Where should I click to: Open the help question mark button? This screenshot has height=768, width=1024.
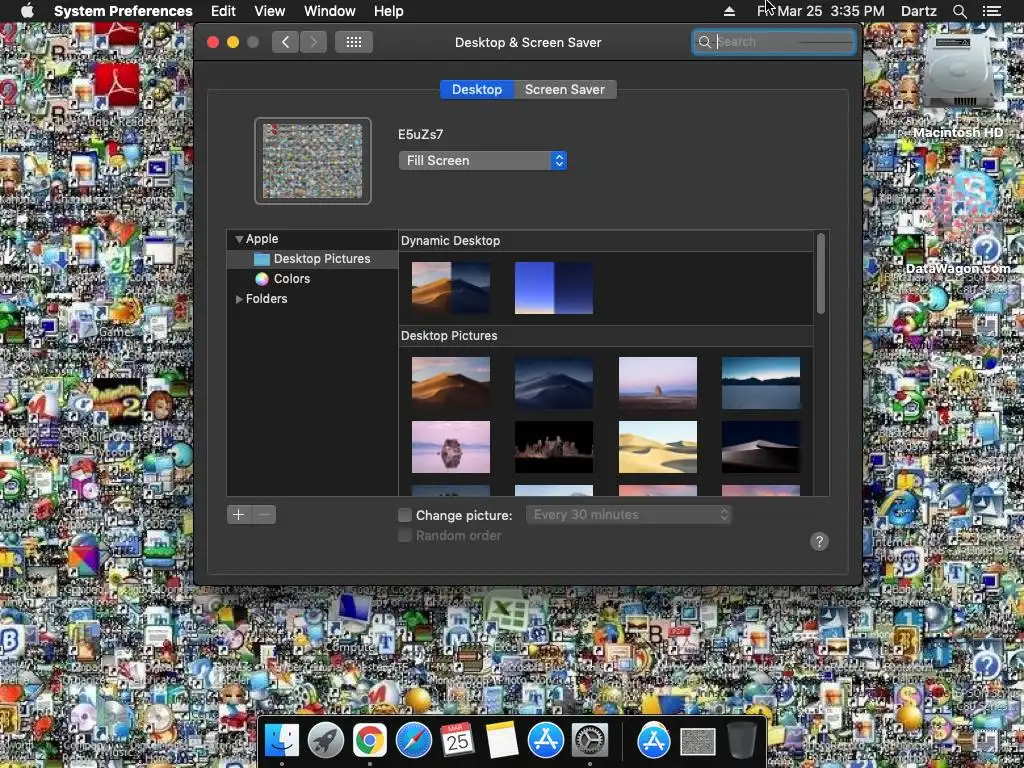click(x=819, y=541)
